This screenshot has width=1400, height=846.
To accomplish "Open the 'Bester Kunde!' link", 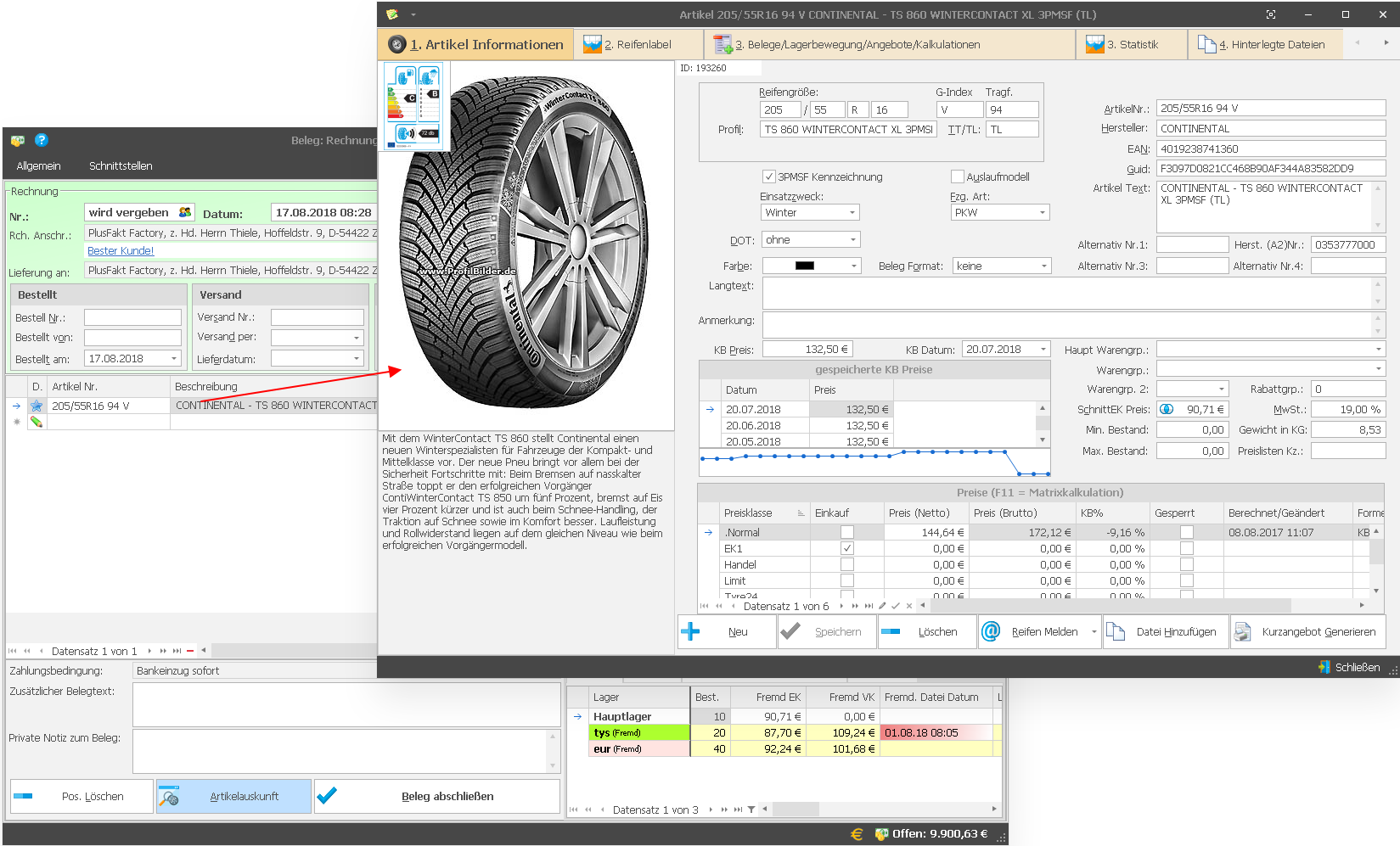I will click(121, 251).
